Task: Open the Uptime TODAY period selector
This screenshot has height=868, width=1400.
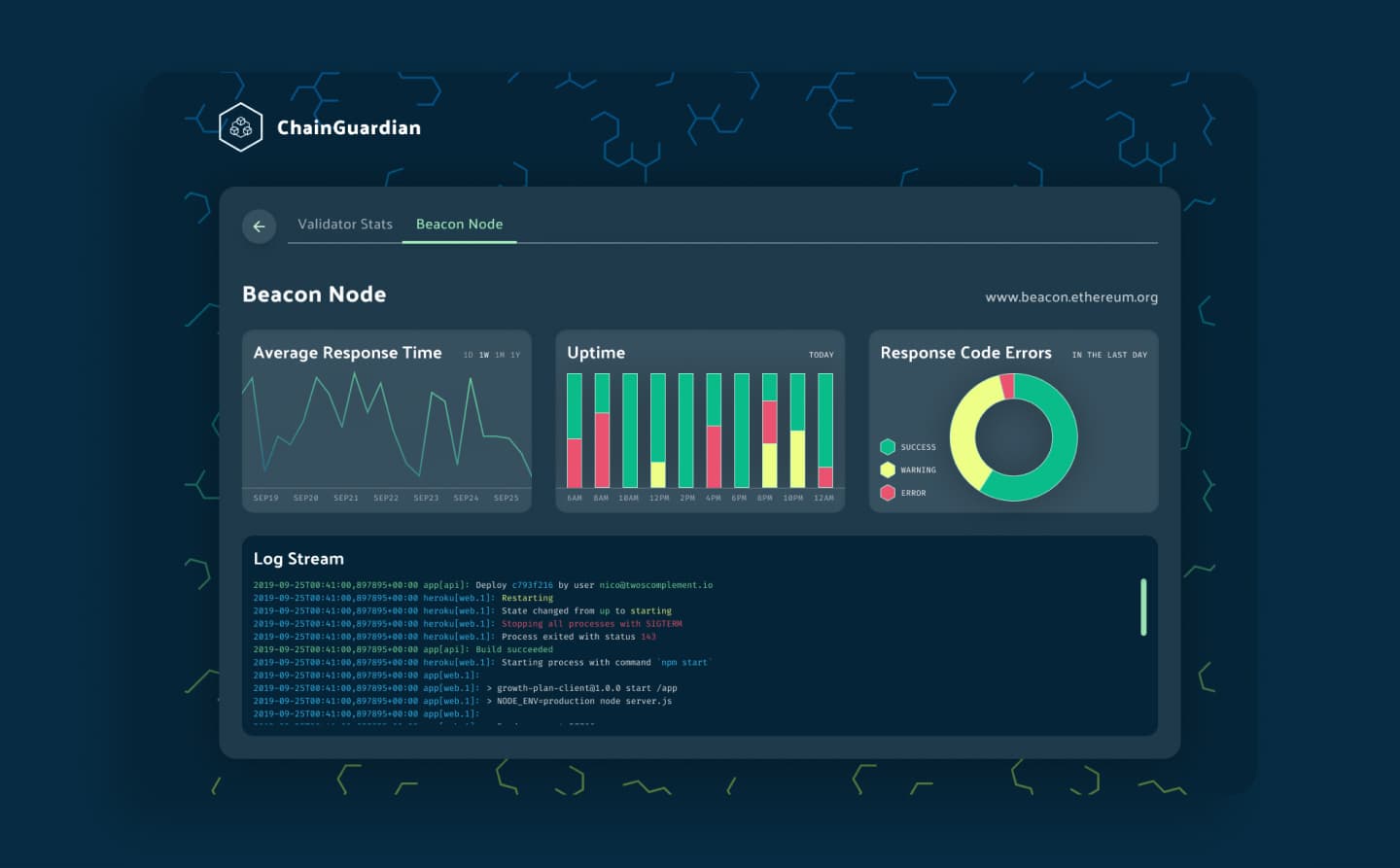Action: pos(821,355)
